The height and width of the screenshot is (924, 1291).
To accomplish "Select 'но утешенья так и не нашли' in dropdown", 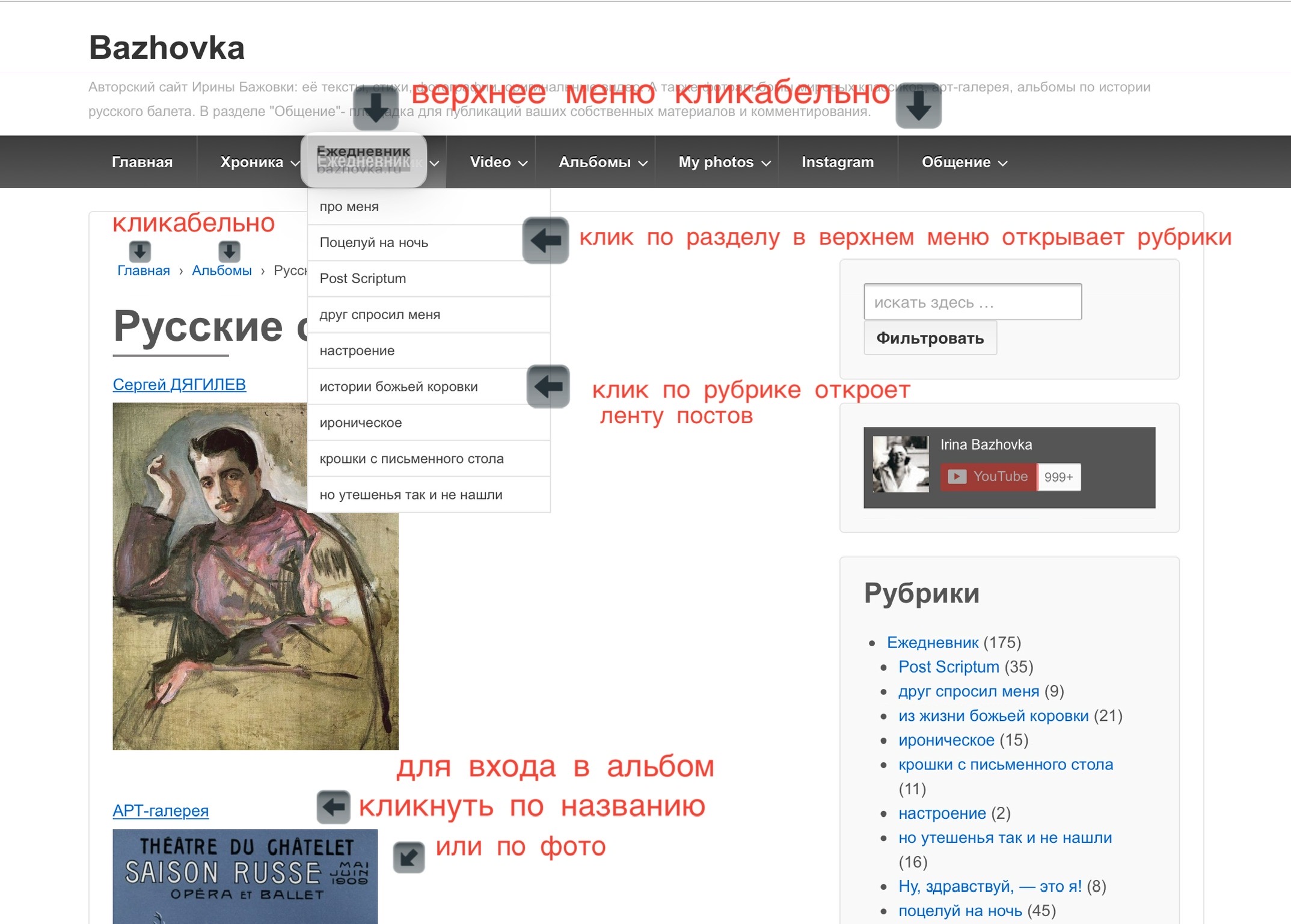I will click(x=429, y=495).
